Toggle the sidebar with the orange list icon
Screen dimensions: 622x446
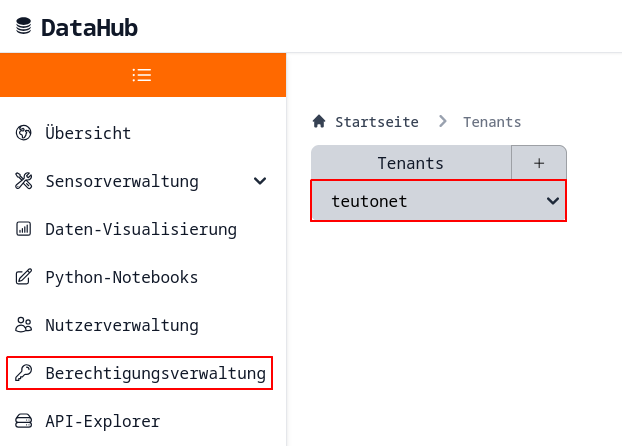142,75
